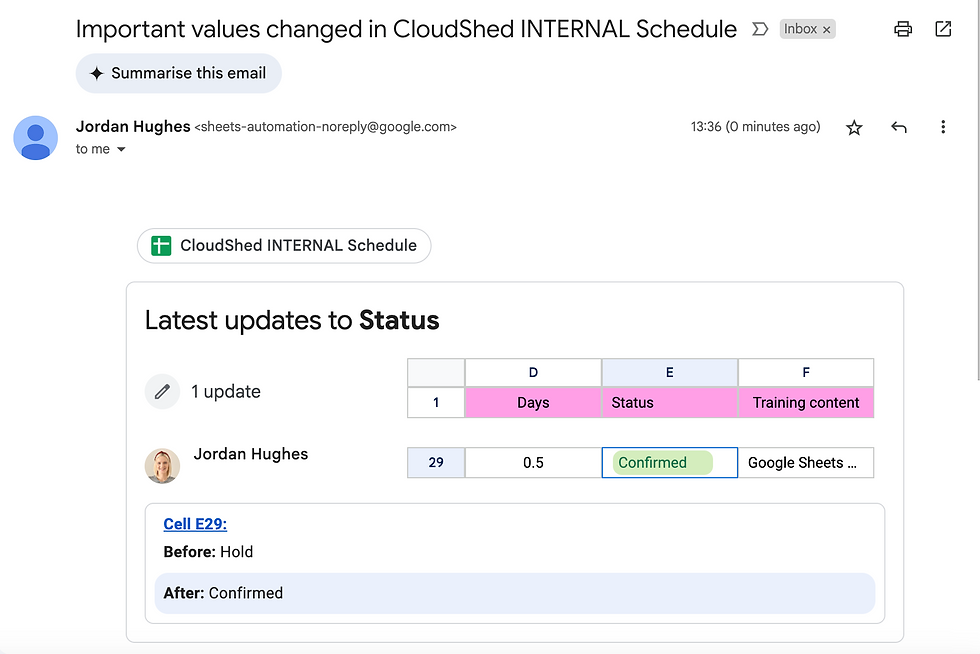Click the pink Status header cell

point(669,403)
